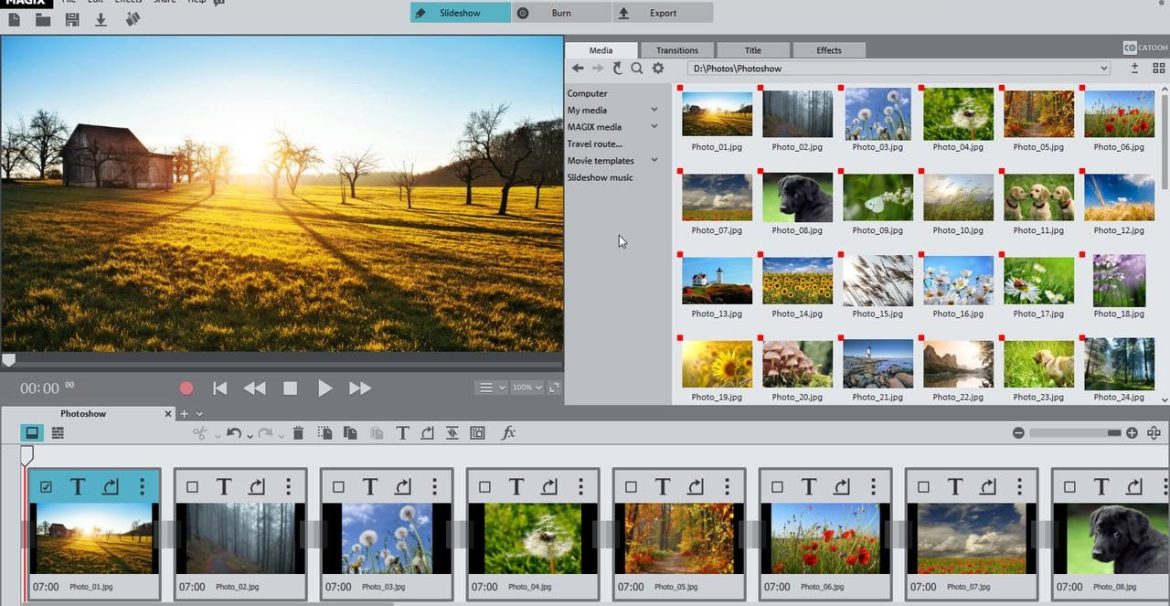Expand the My media tree item

654,110
